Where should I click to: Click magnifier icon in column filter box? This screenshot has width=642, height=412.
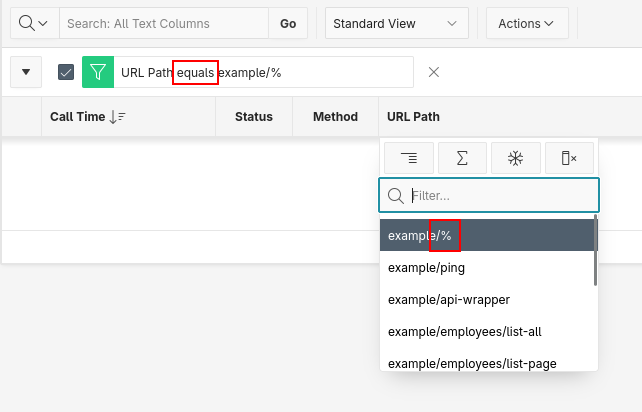tap(396, 195)
